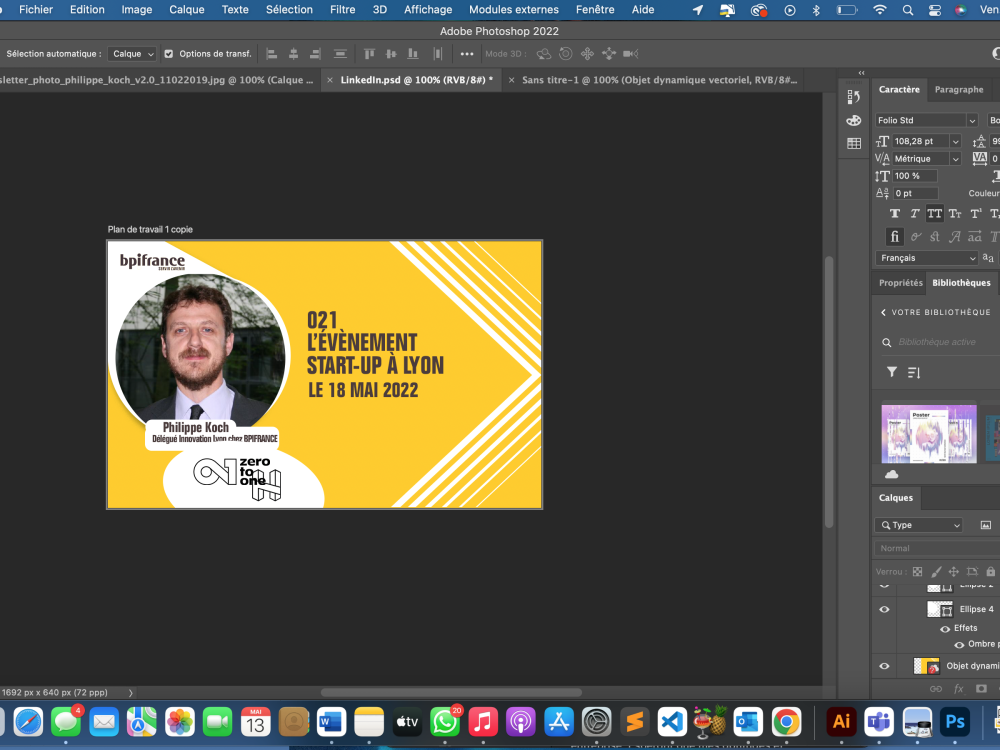1000x750 pixels.
Task: Click the filter funnel icon in Bibliothèques
Action: (892, 372)
